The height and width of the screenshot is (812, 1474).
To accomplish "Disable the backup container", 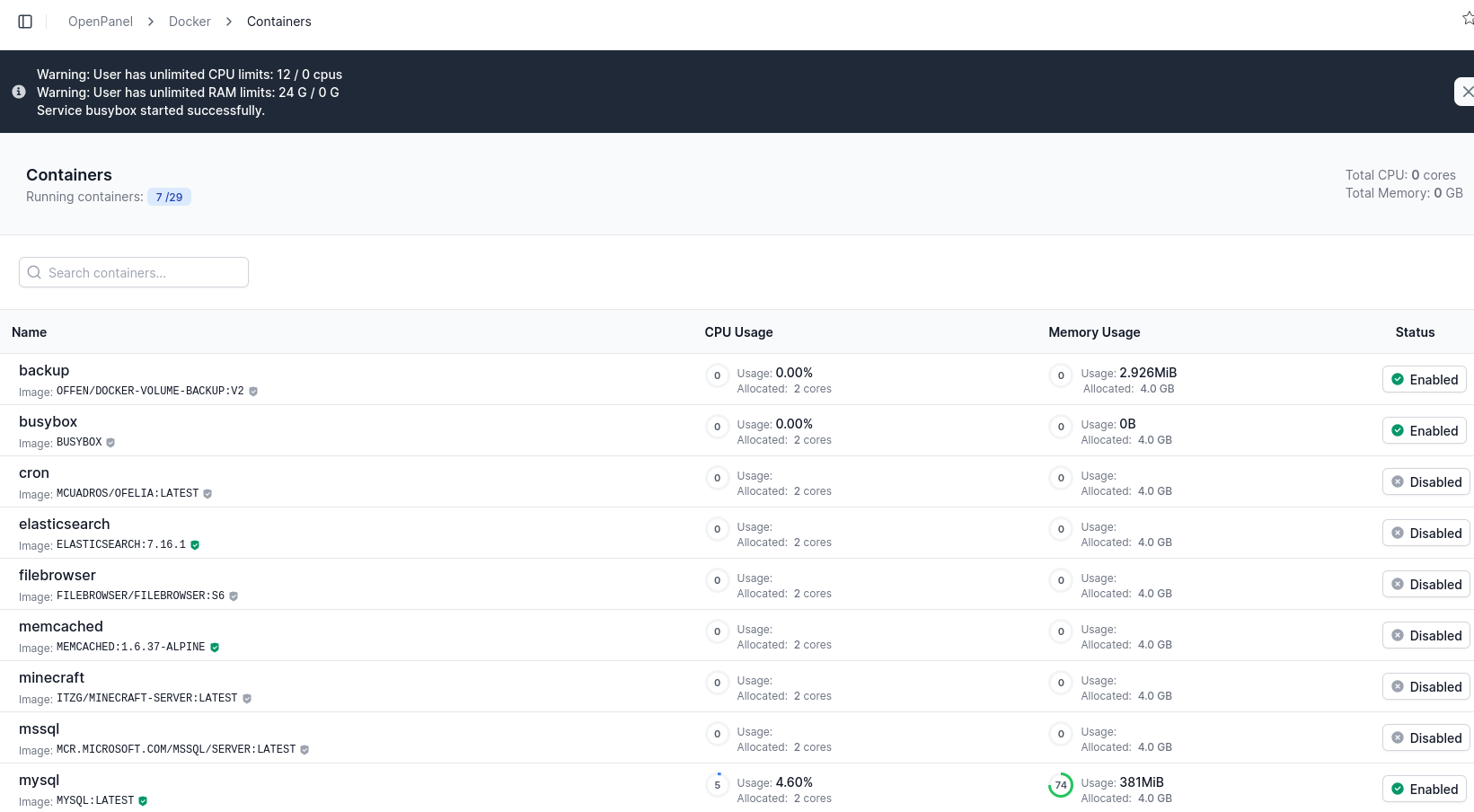I will [x=1424, y=380].
